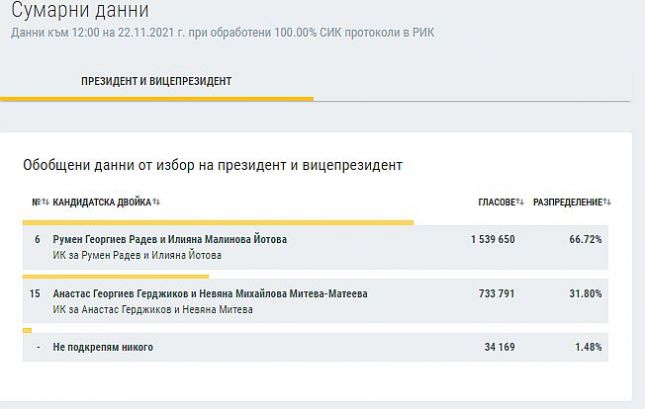Click the 733 791 votes value
This screenshot has height=409, width=645.
point(497,293)
